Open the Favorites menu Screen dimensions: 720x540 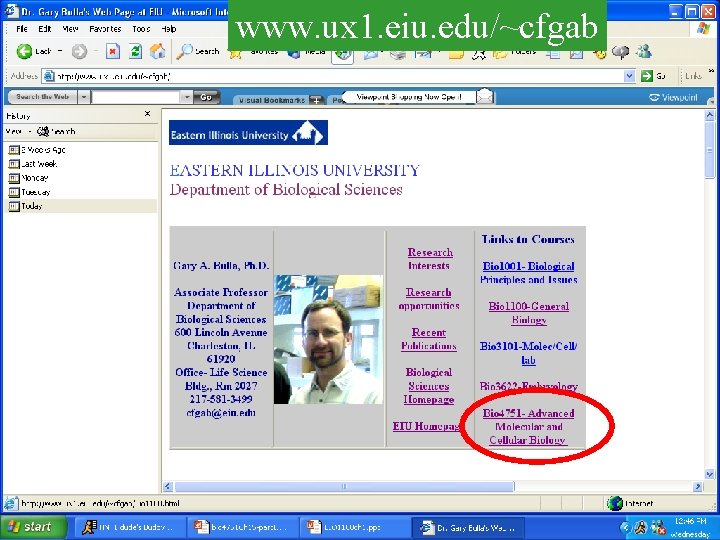105,29
